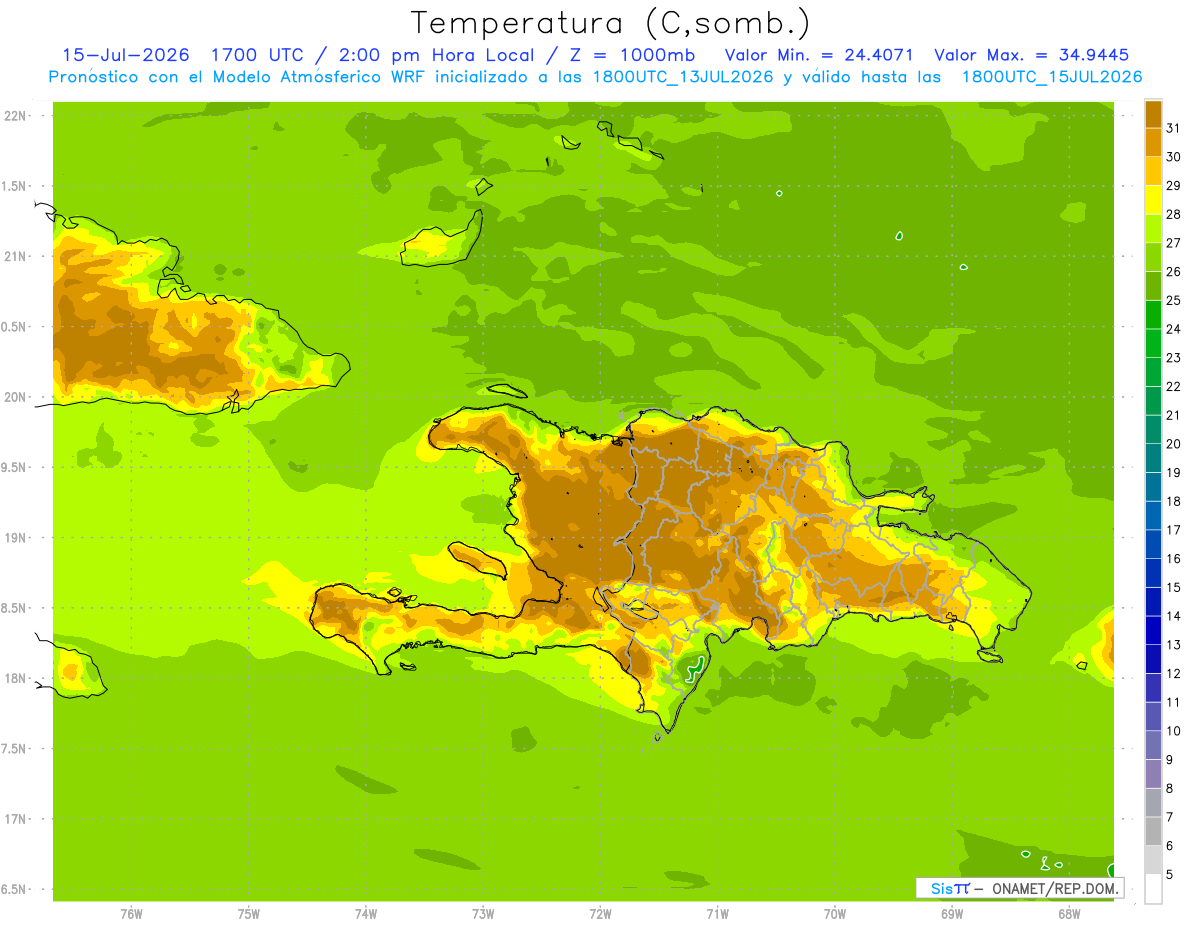
Task: Click the colorbar label "28"
Action: (1175, 214)
